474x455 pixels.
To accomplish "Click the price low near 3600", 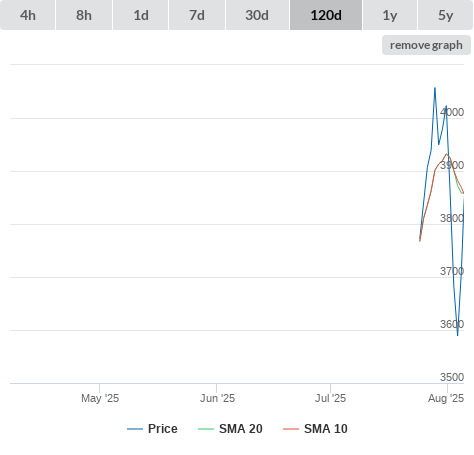I will pos(458,335).
